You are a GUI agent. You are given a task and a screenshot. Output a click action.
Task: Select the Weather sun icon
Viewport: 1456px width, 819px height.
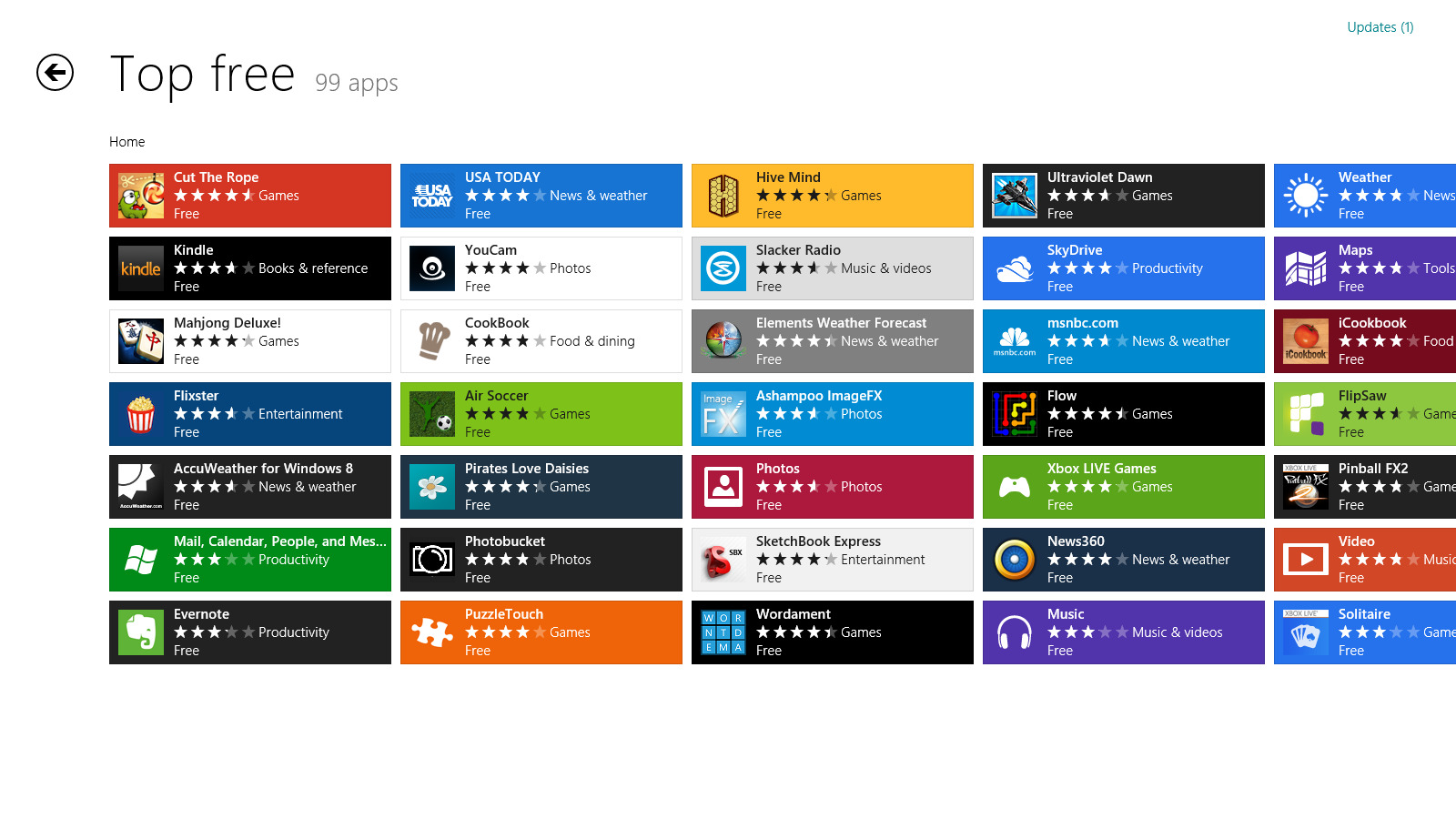click(x=1306, y=196)
